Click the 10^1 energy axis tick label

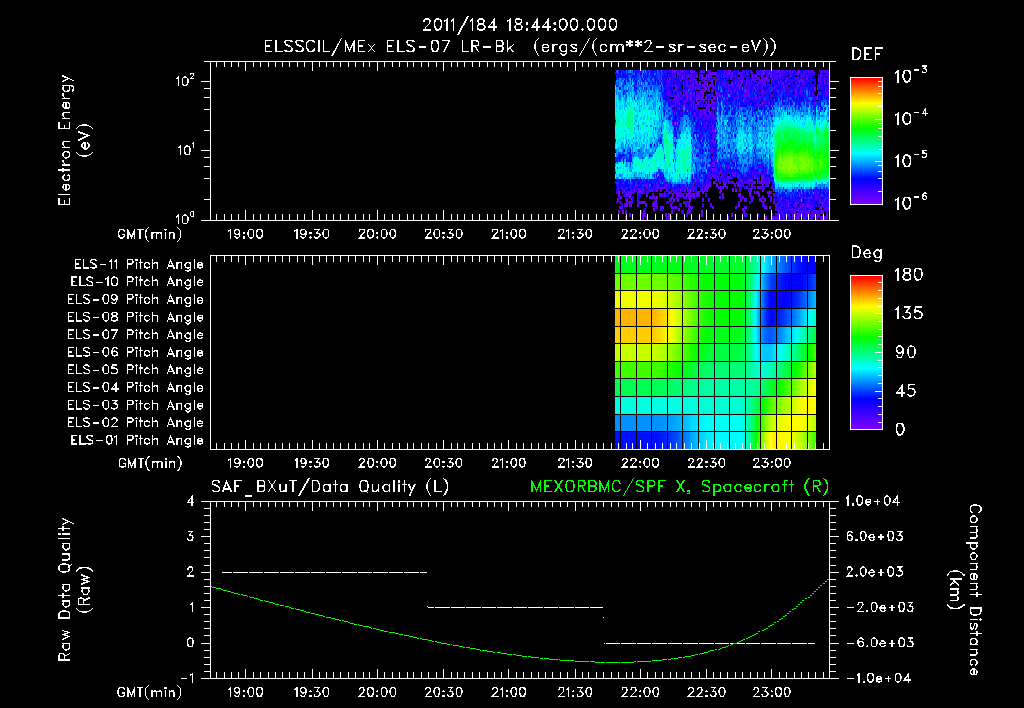coord(185,150)
